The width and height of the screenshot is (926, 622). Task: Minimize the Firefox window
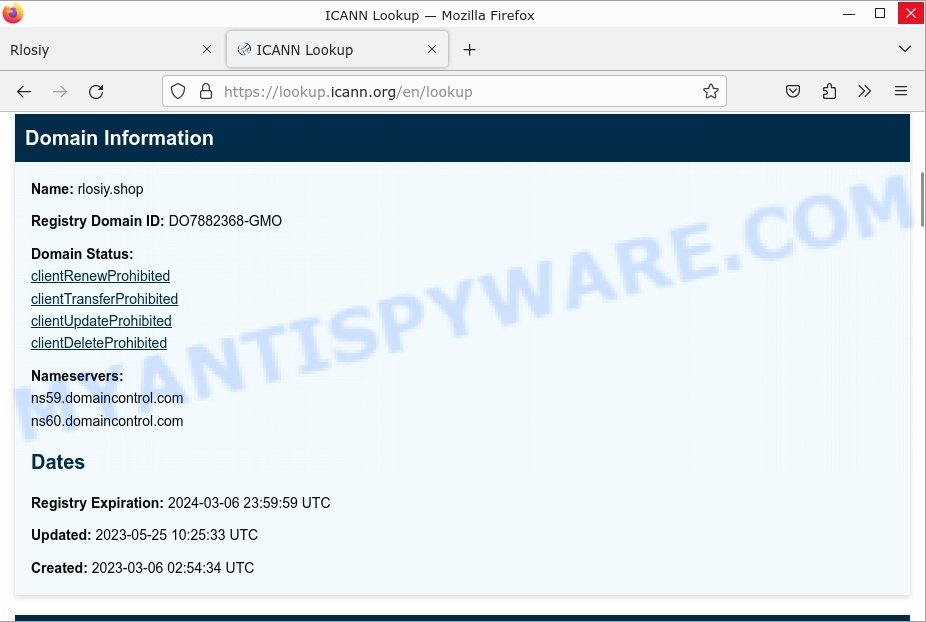[x=849, y=13]
